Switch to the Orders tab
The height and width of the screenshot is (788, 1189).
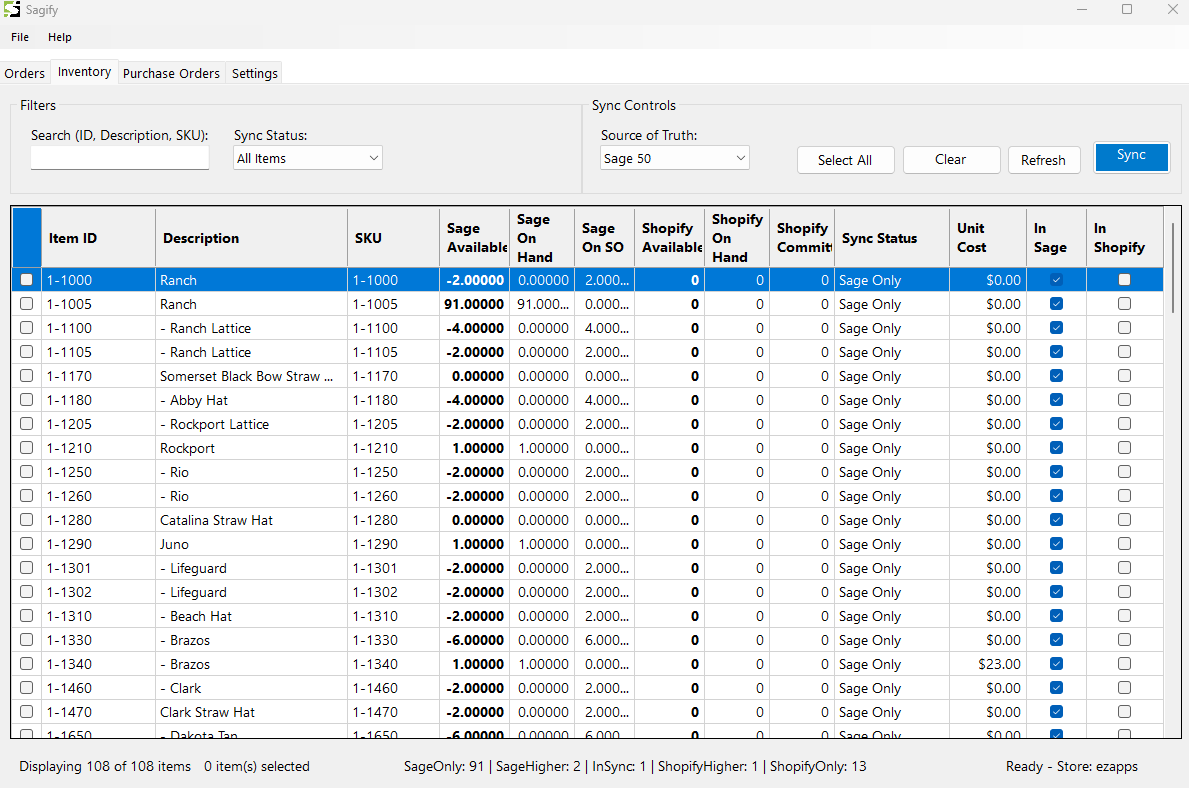click(x=24, y=74)
